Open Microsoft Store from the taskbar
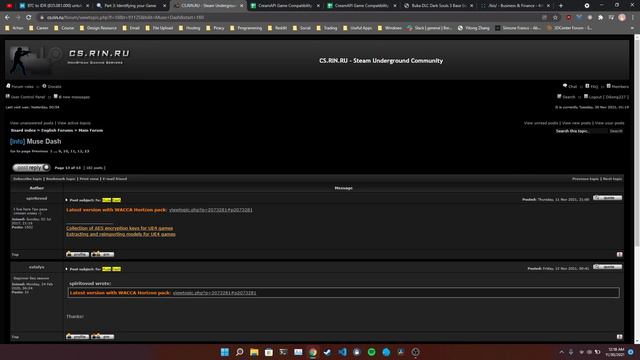The width and height of the screenshot is (640, 360). point(269,352)
